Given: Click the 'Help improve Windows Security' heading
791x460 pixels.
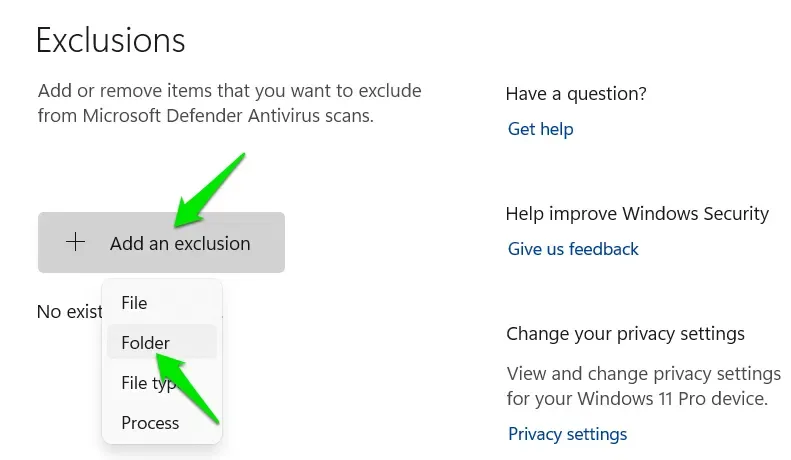Looking at the screenshot, I should [x=637, y=214].
